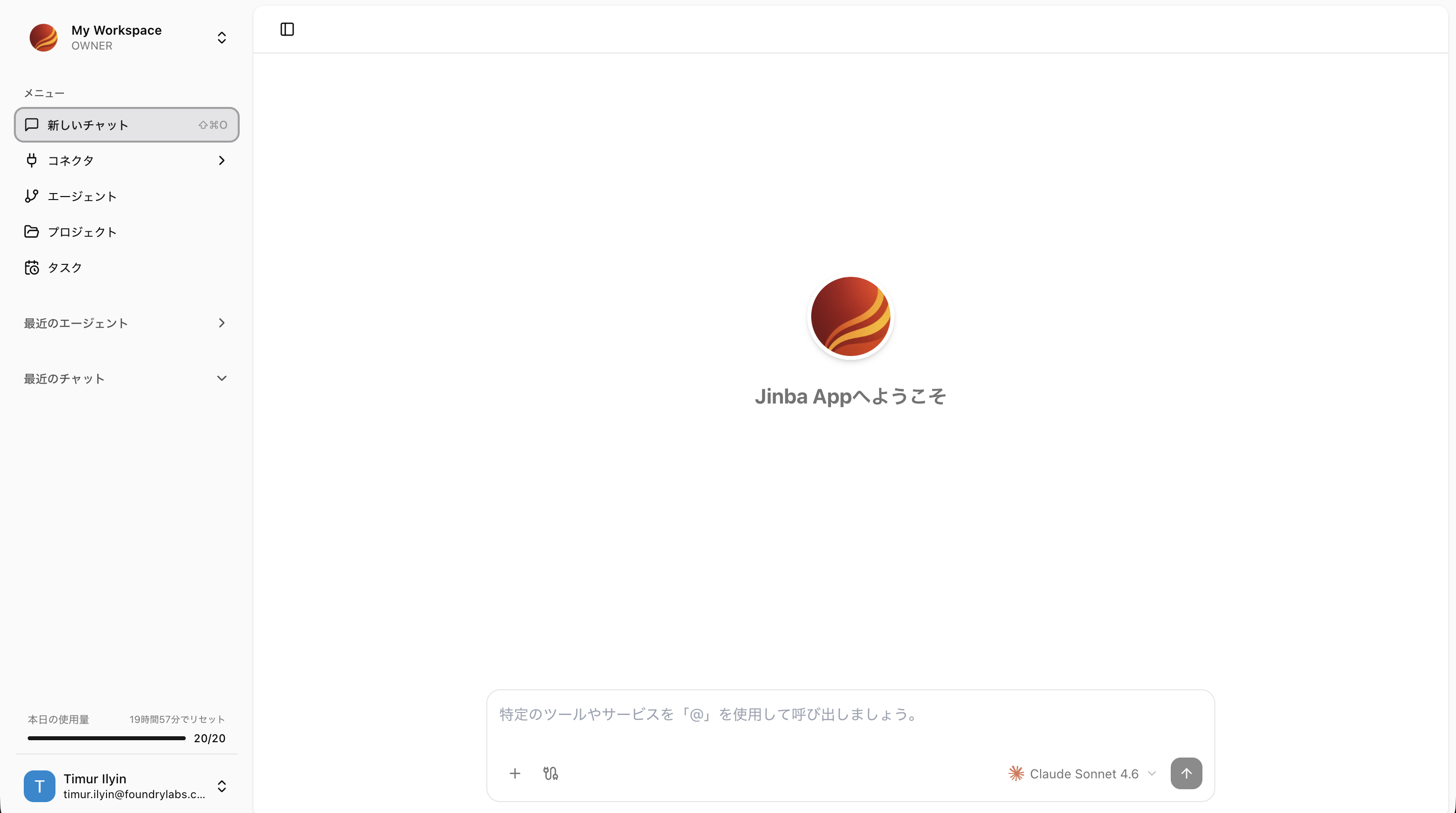Open the プロジェクト menu item
The height and width of the screenshot is (813, 1456).
tap(127, 232)
